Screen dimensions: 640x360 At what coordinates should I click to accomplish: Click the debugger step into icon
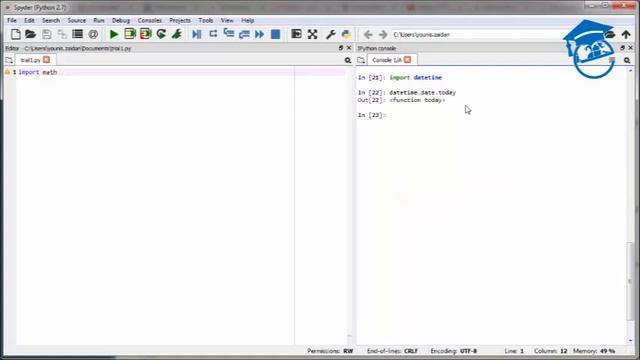[x=229, y=34]
